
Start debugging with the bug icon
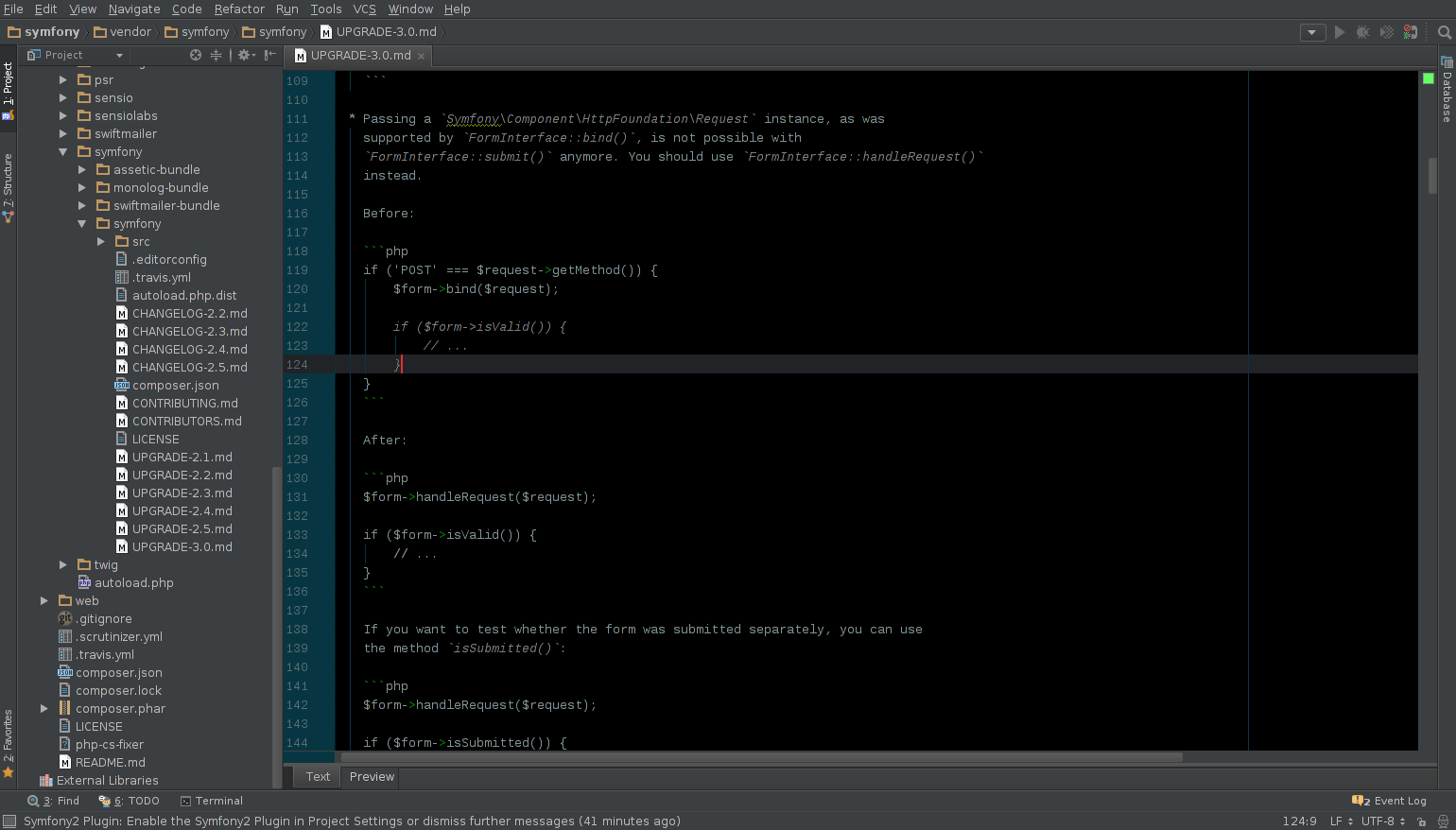(1362, 32)
